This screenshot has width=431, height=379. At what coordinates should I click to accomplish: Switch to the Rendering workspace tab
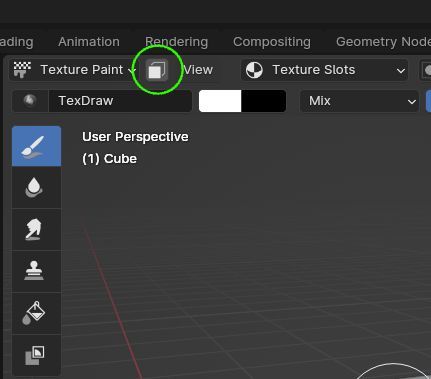176,42
